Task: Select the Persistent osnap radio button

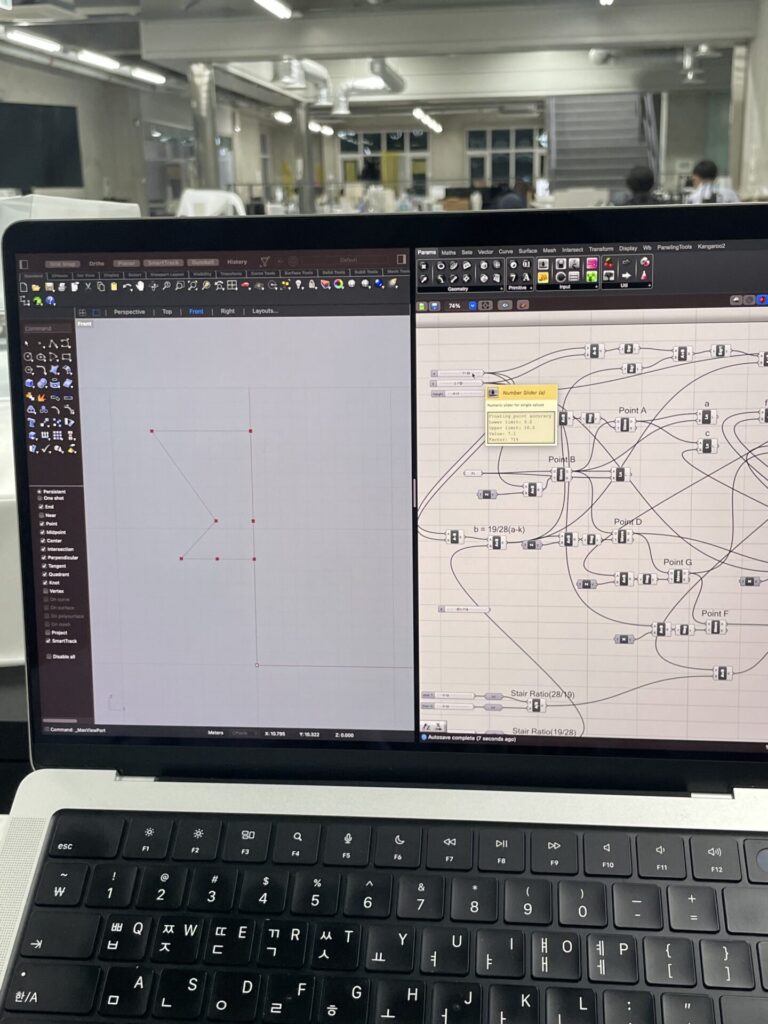Action: coord(40,490)
